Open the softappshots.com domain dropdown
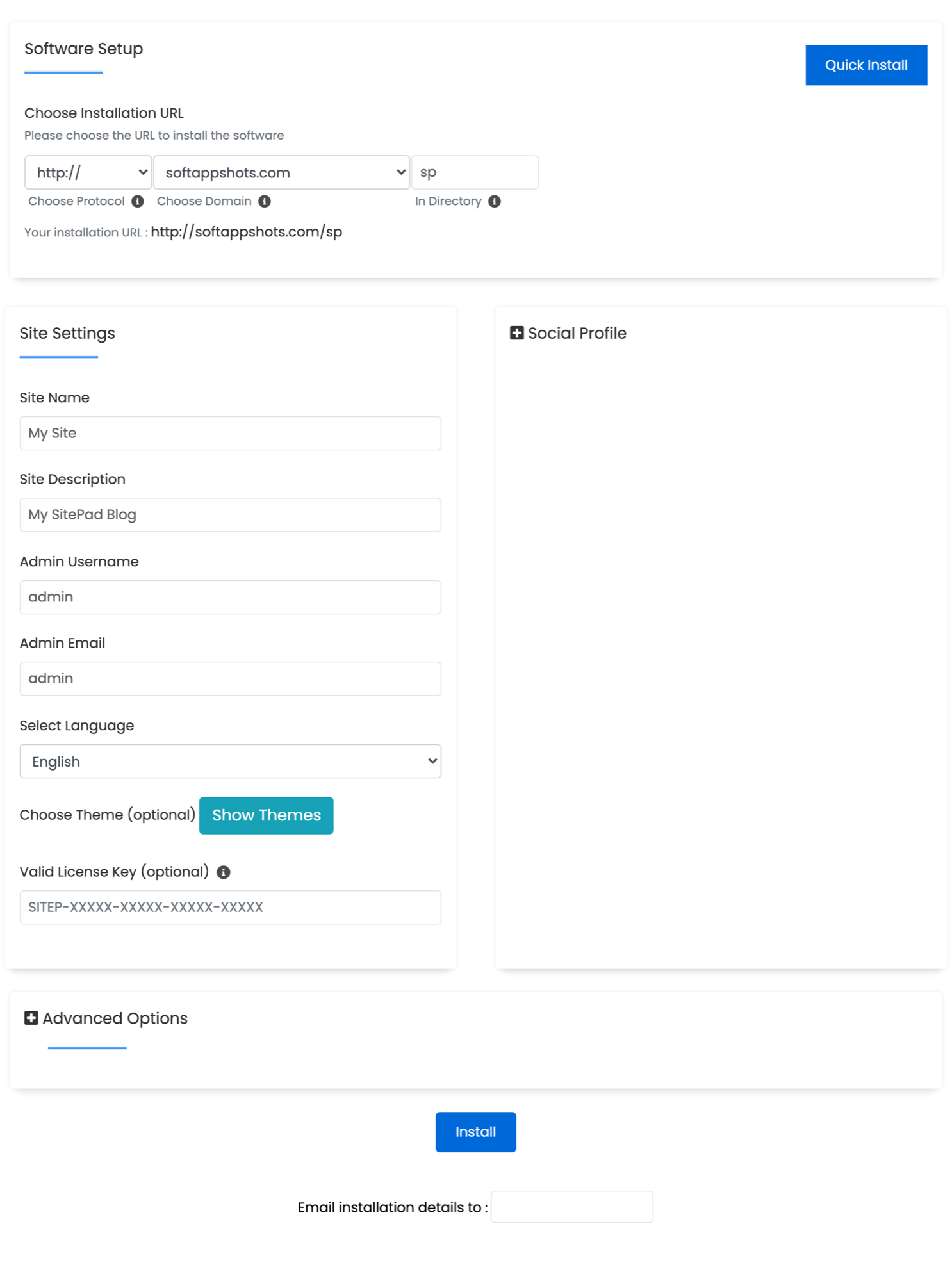The height and width of the screenshot is (1281, 952). (x=281, y=172)
